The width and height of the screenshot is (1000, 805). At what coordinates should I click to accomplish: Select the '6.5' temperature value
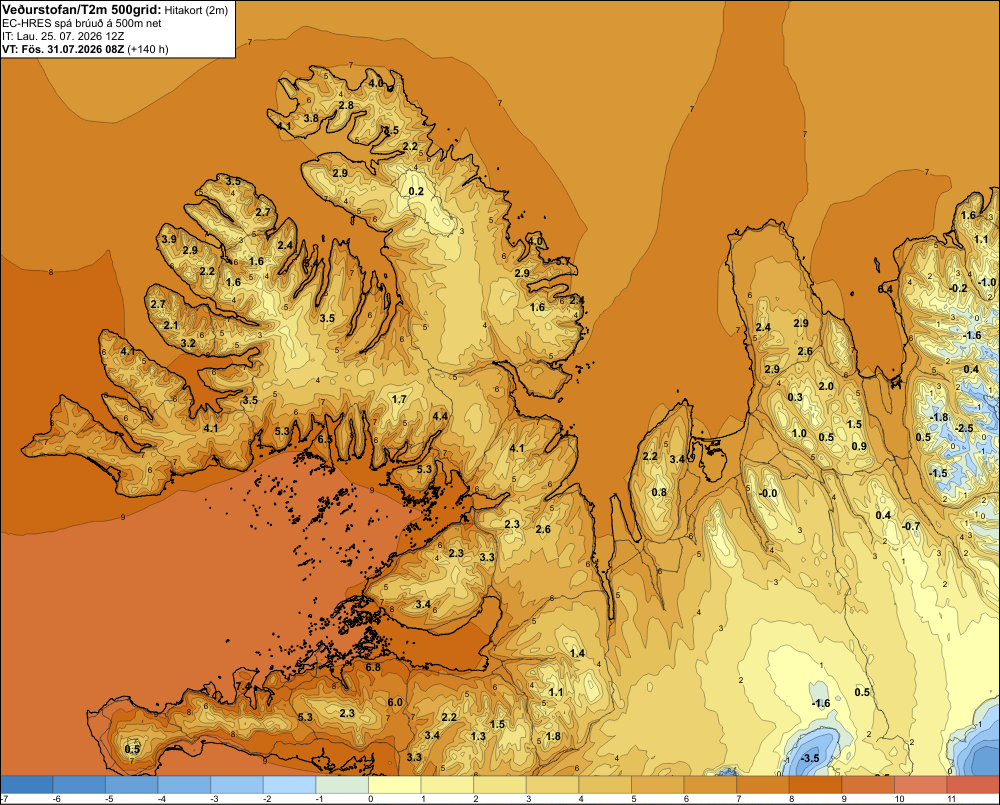click(325, 439)
